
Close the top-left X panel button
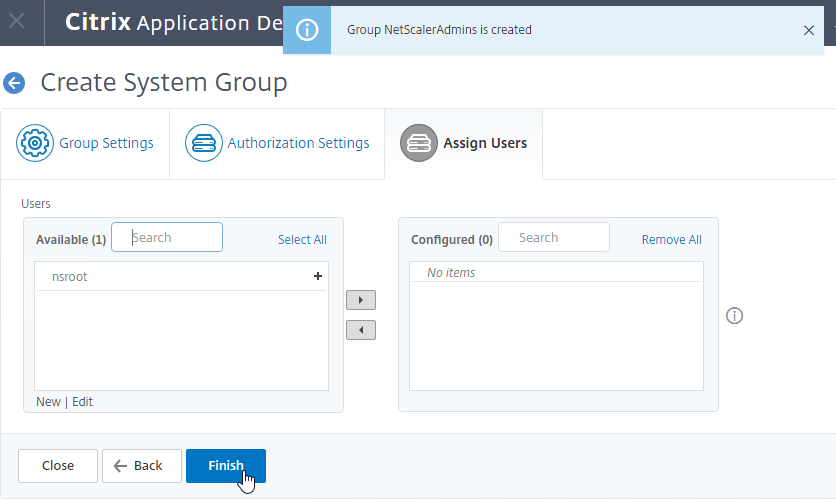tap(17, 21)
